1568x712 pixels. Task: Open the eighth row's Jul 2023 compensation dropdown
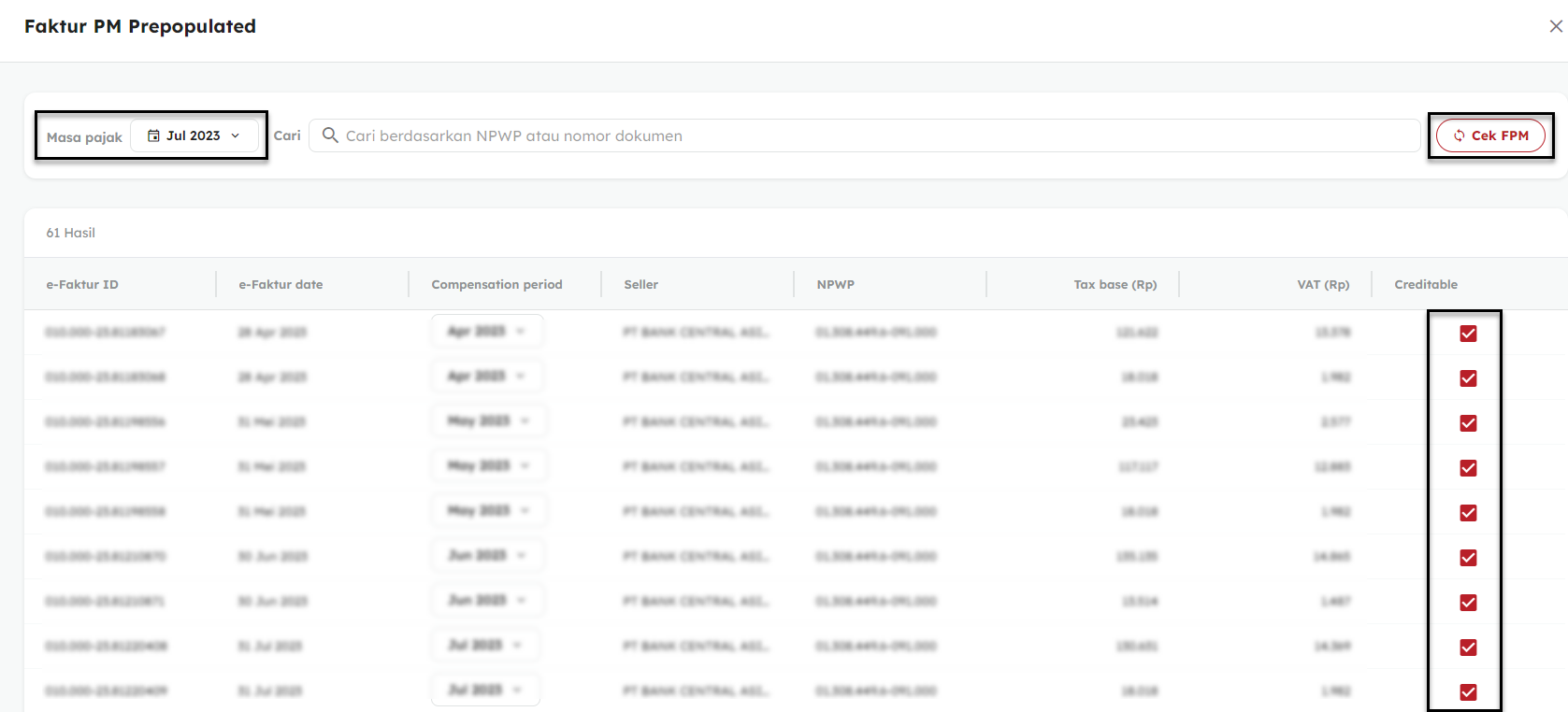[485, 646]
